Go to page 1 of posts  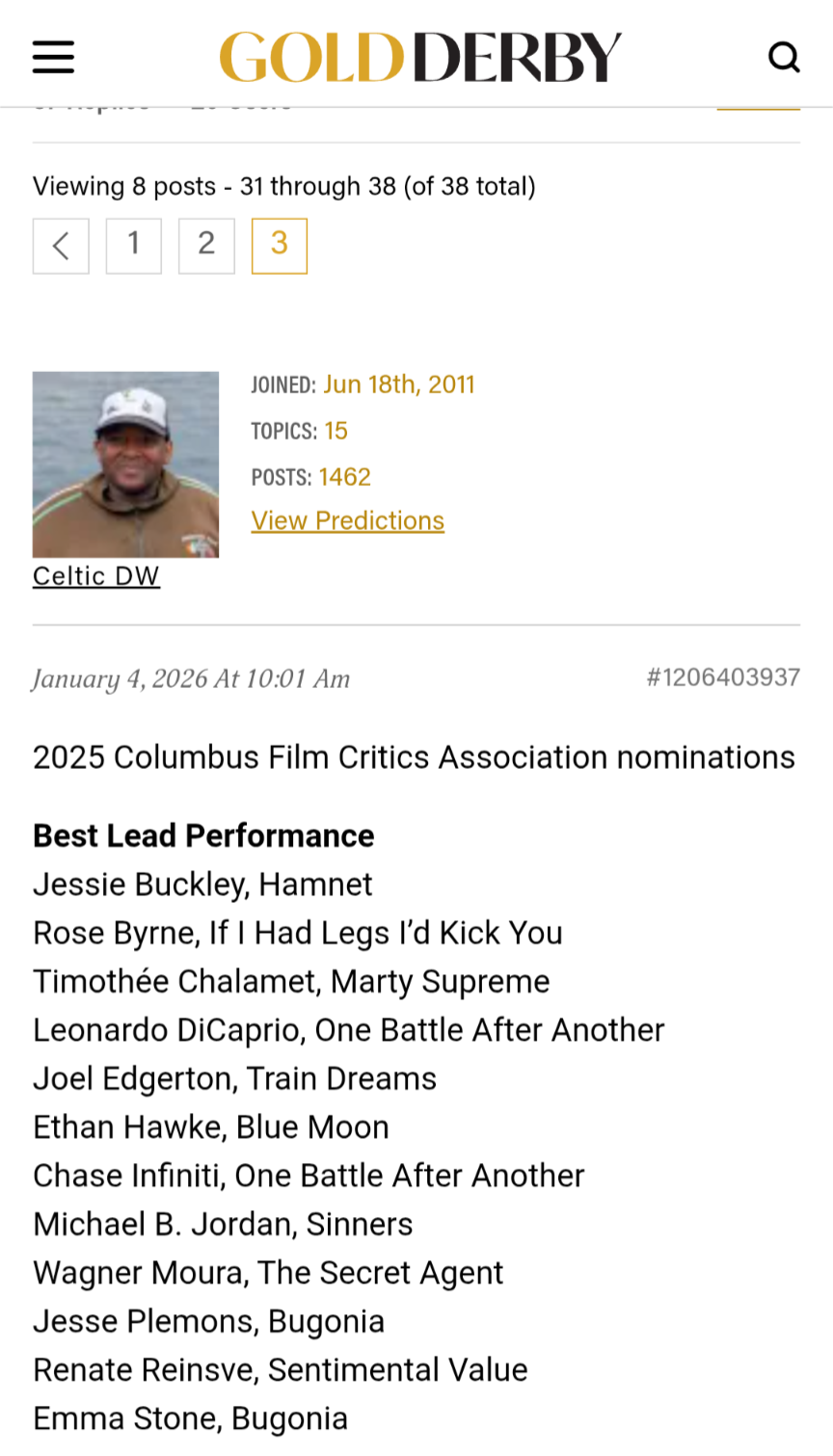tap(134, 246)
